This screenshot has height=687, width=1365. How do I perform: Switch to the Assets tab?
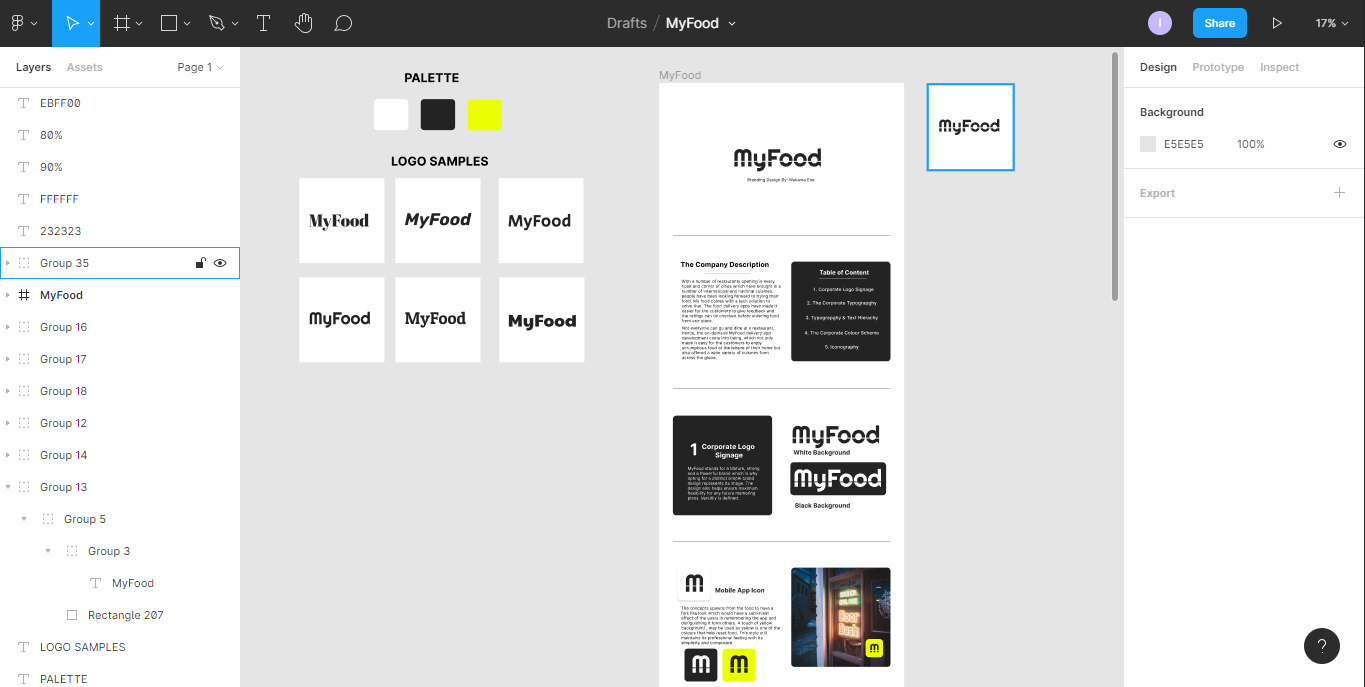85,67
